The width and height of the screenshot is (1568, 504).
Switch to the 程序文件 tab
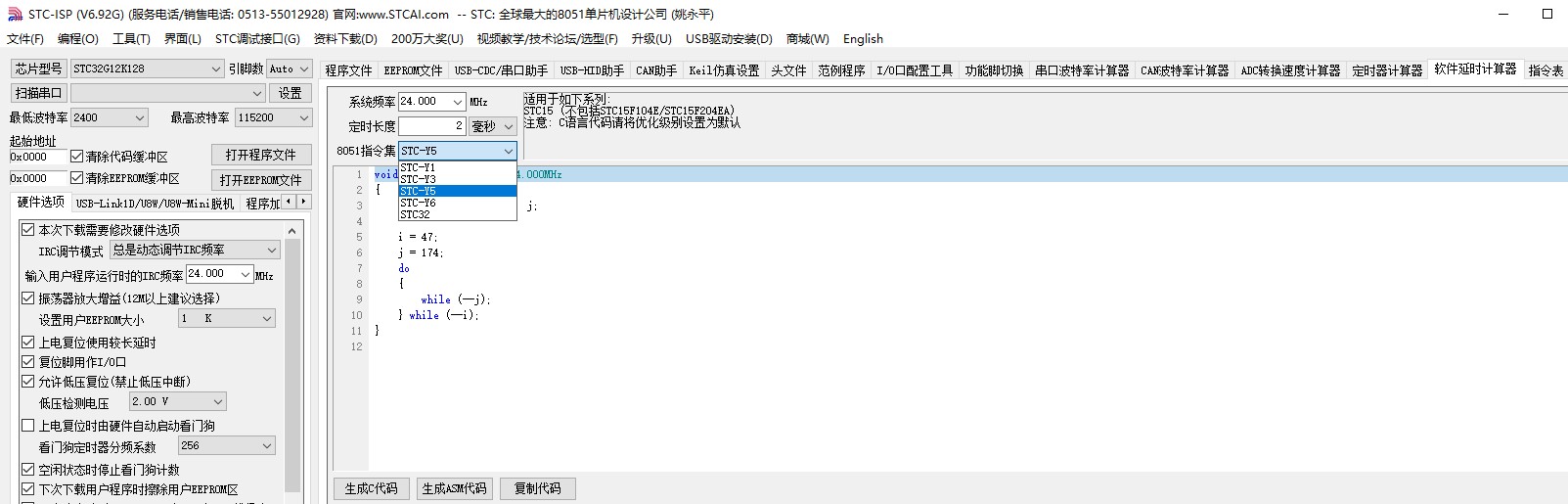tap(349, 70)
